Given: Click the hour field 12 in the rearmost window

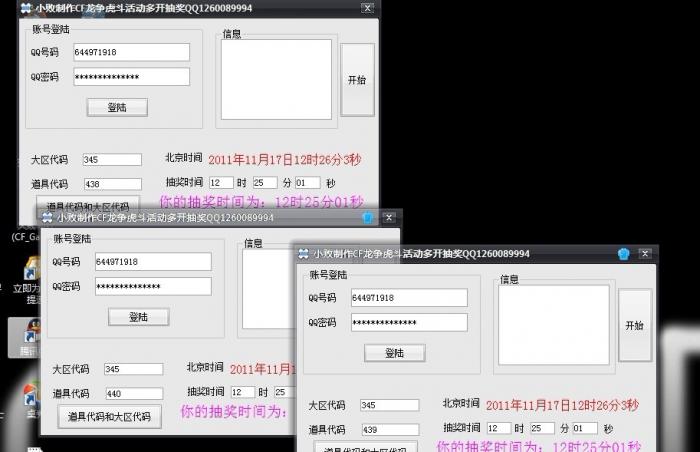Looking at the screenshot, I should click(x=221, y=183).
